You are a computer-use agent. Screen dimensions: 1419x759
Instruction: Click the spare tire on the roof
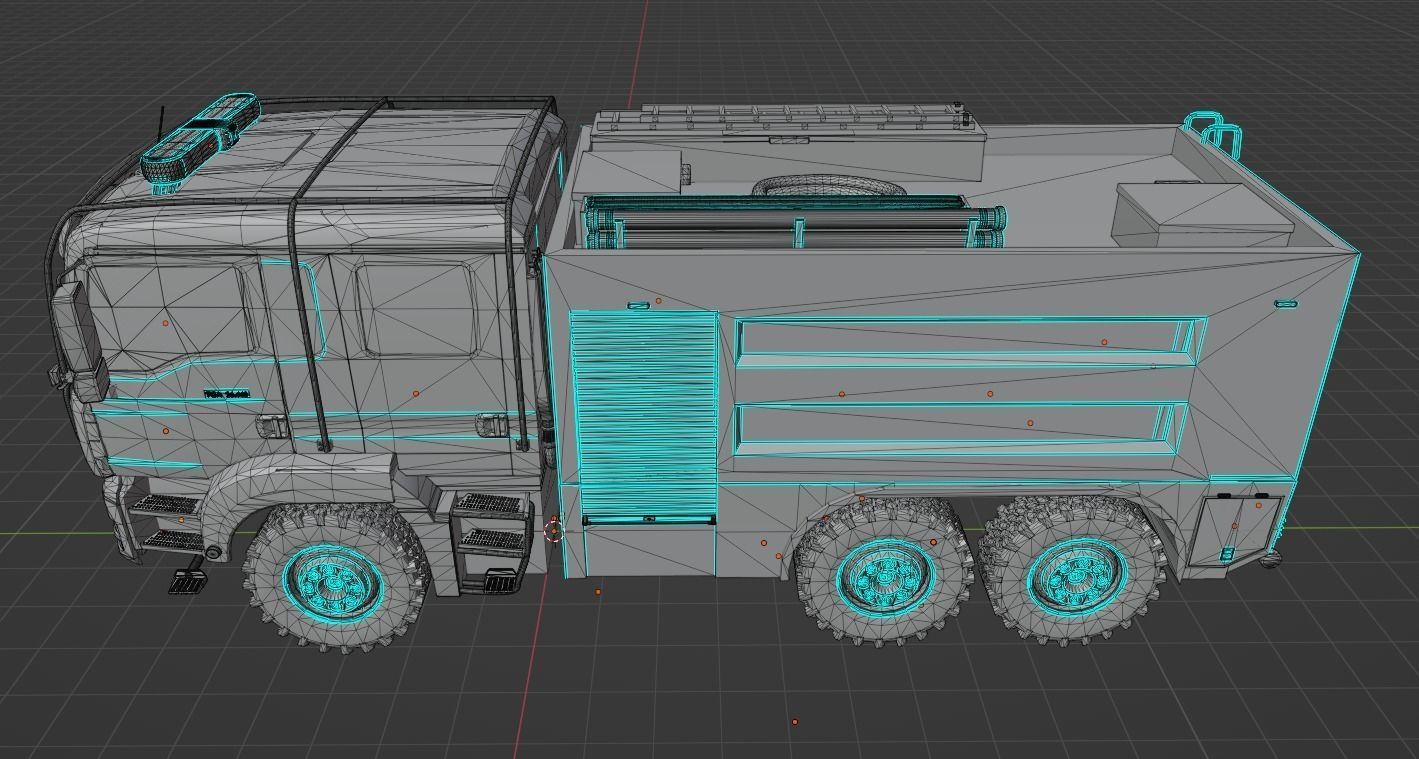[x=829, y=187]
